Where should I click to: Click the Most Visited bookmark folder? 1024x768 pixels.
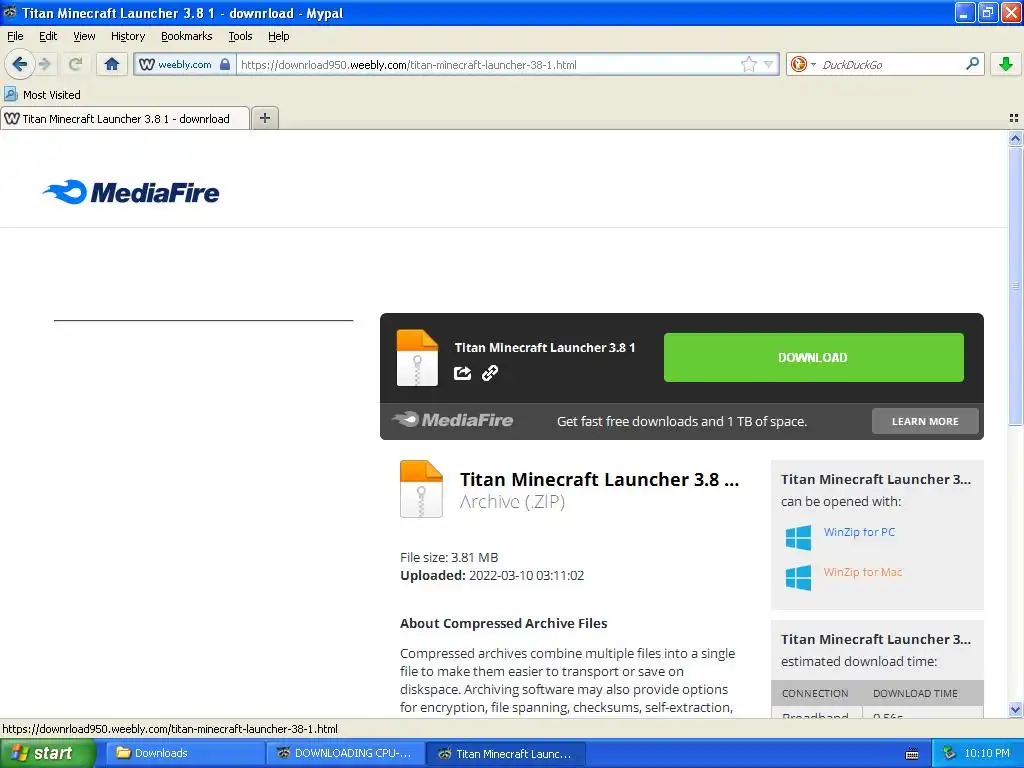[43, 95]
